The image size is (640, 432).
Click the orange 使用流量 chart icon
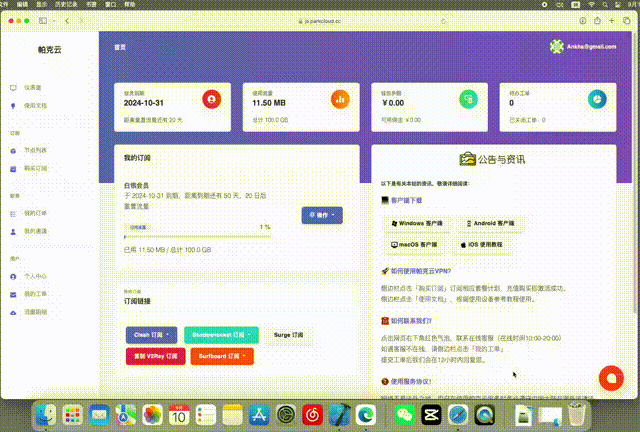click(341, 99)
